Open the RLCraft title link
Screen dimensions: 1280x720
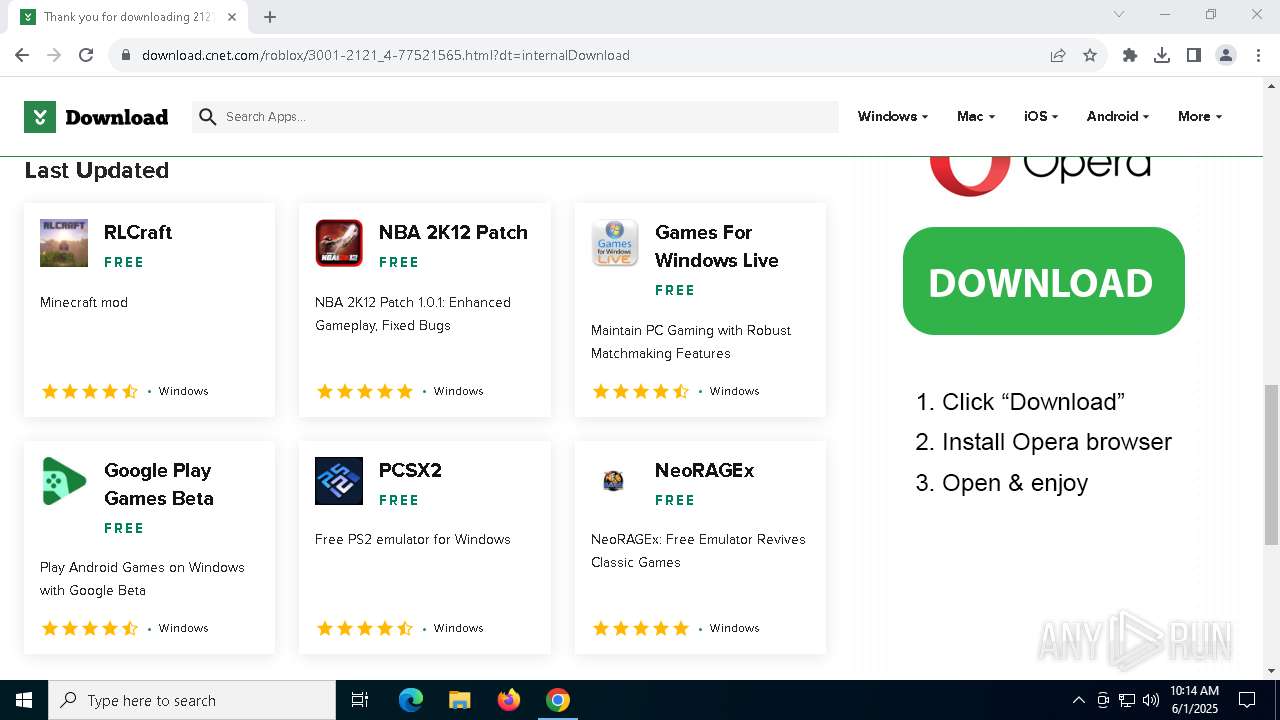(x=138, y=232)
